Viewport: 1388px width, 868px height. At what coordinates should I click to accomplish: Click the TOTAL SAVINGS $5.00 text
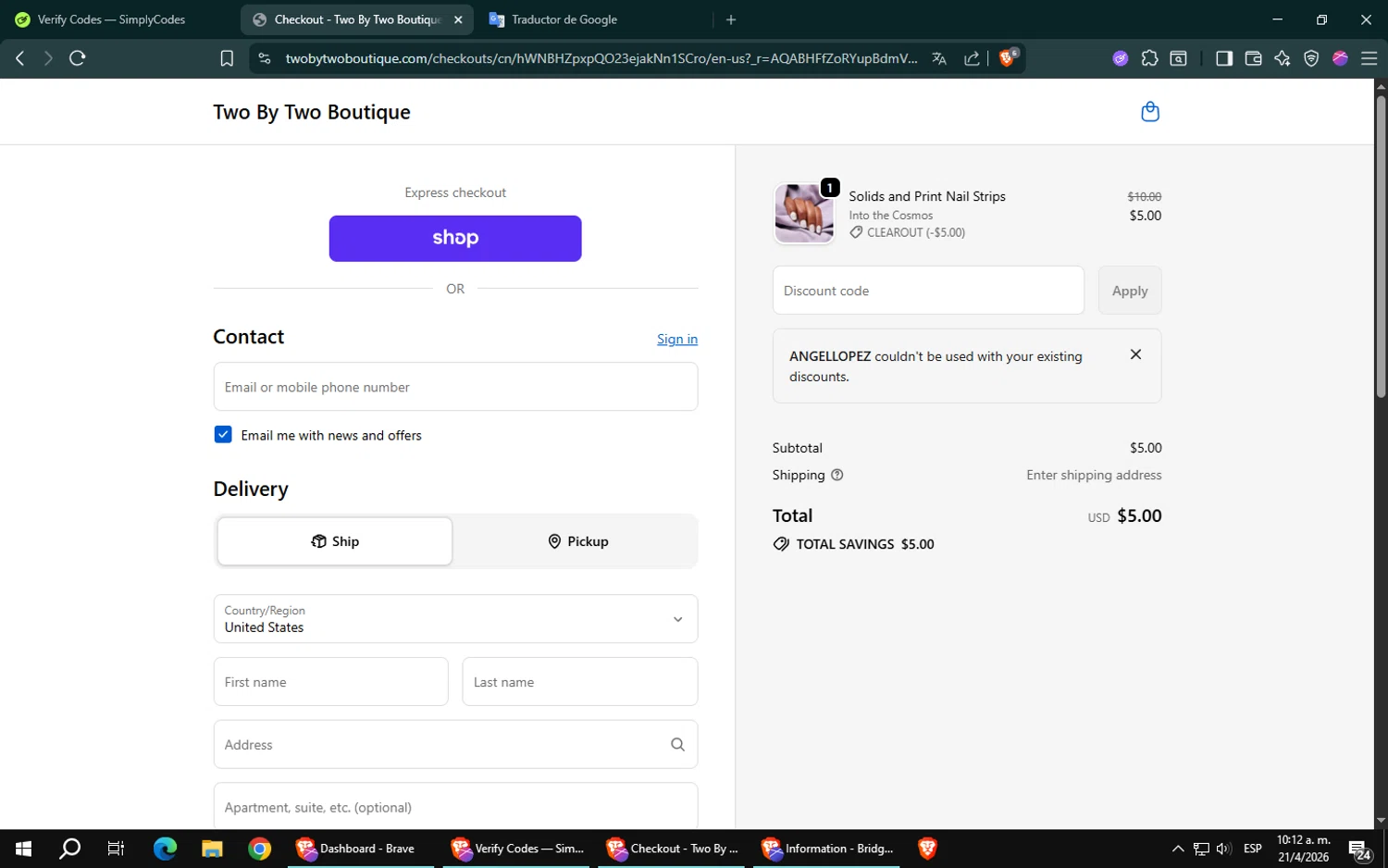[x=865, y=544]
